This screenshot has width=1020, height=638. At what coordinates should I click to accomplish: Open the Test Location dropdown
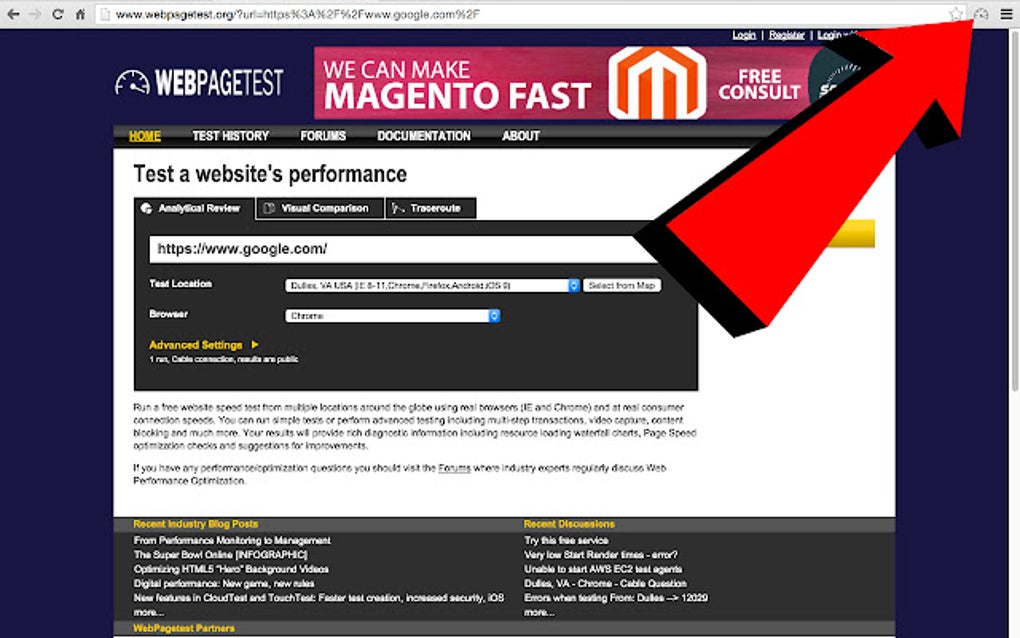click(430, 285)
